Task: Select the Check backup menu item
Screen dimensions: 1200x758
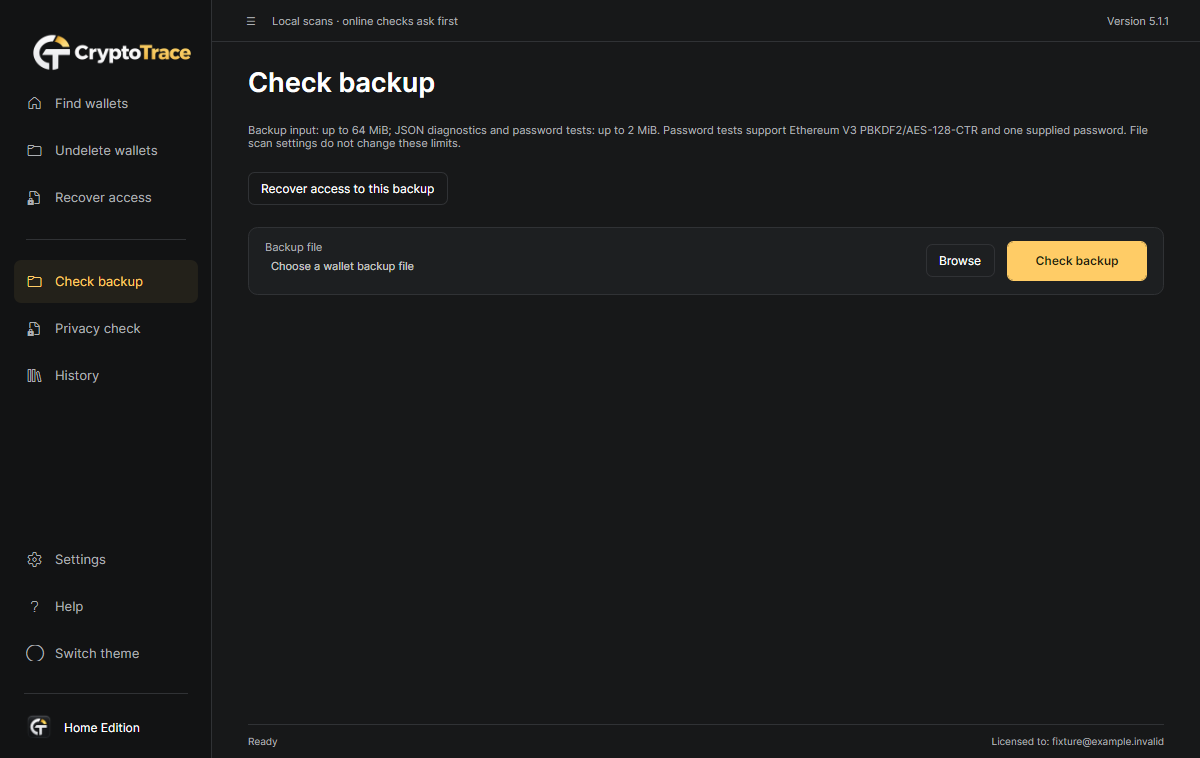Action: [x=106, y=281]
